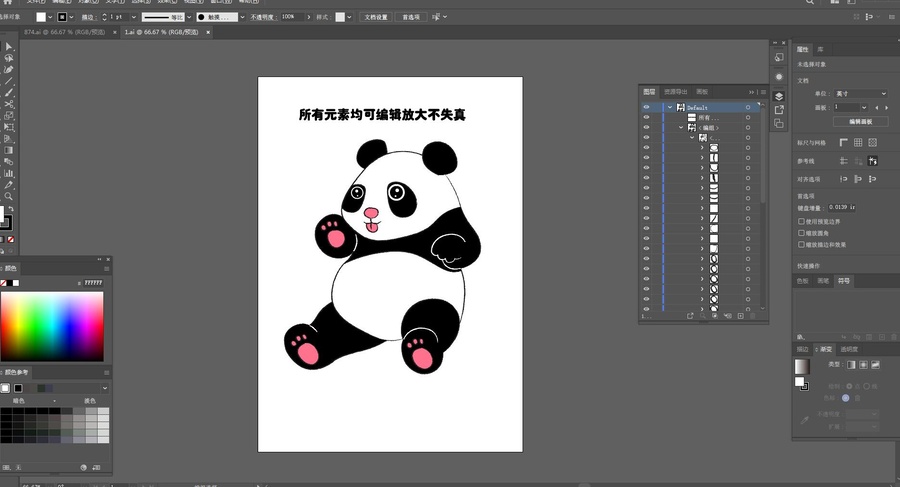Screen dimensions: 900x487
Task: Click the keyboard increment 0.0139 field
Action: [x=842, y=207]
